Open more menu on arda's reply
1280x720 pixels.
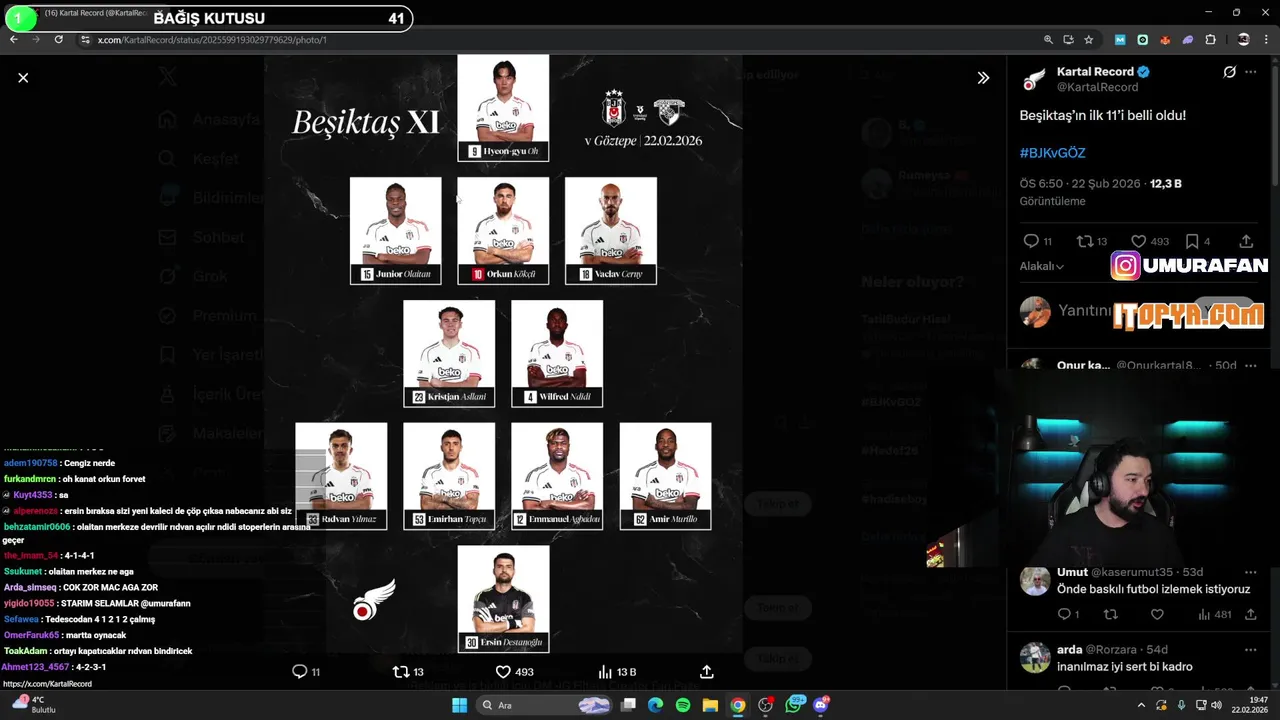tap(1250, 650)
